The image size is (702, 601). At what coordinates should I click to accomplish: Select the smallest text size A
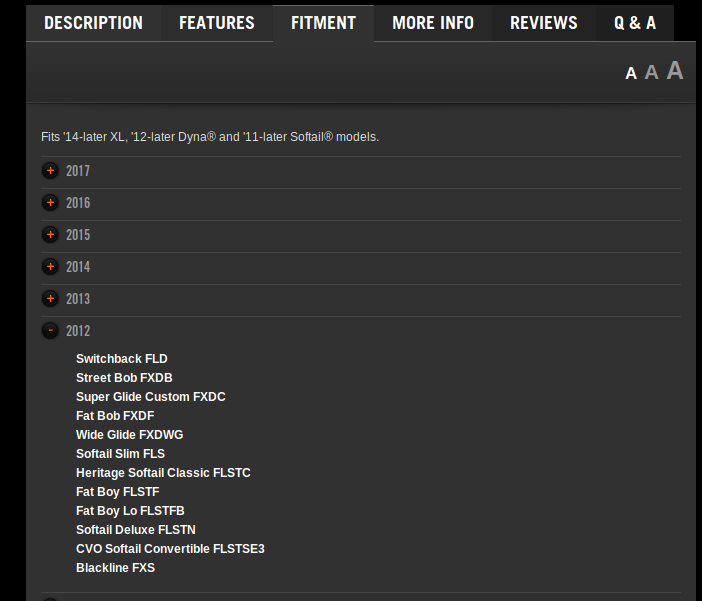pos(631,73)
